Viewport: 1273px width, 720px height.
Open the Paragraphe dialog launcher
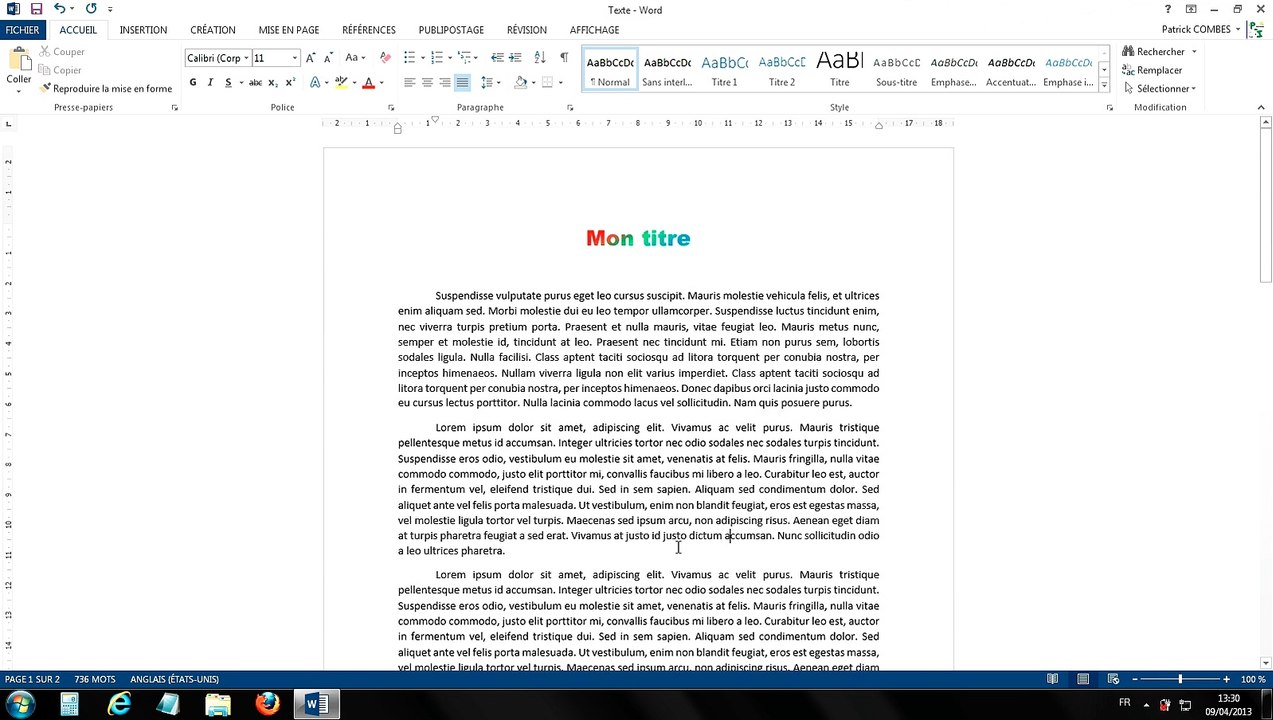tap(570, 108)
